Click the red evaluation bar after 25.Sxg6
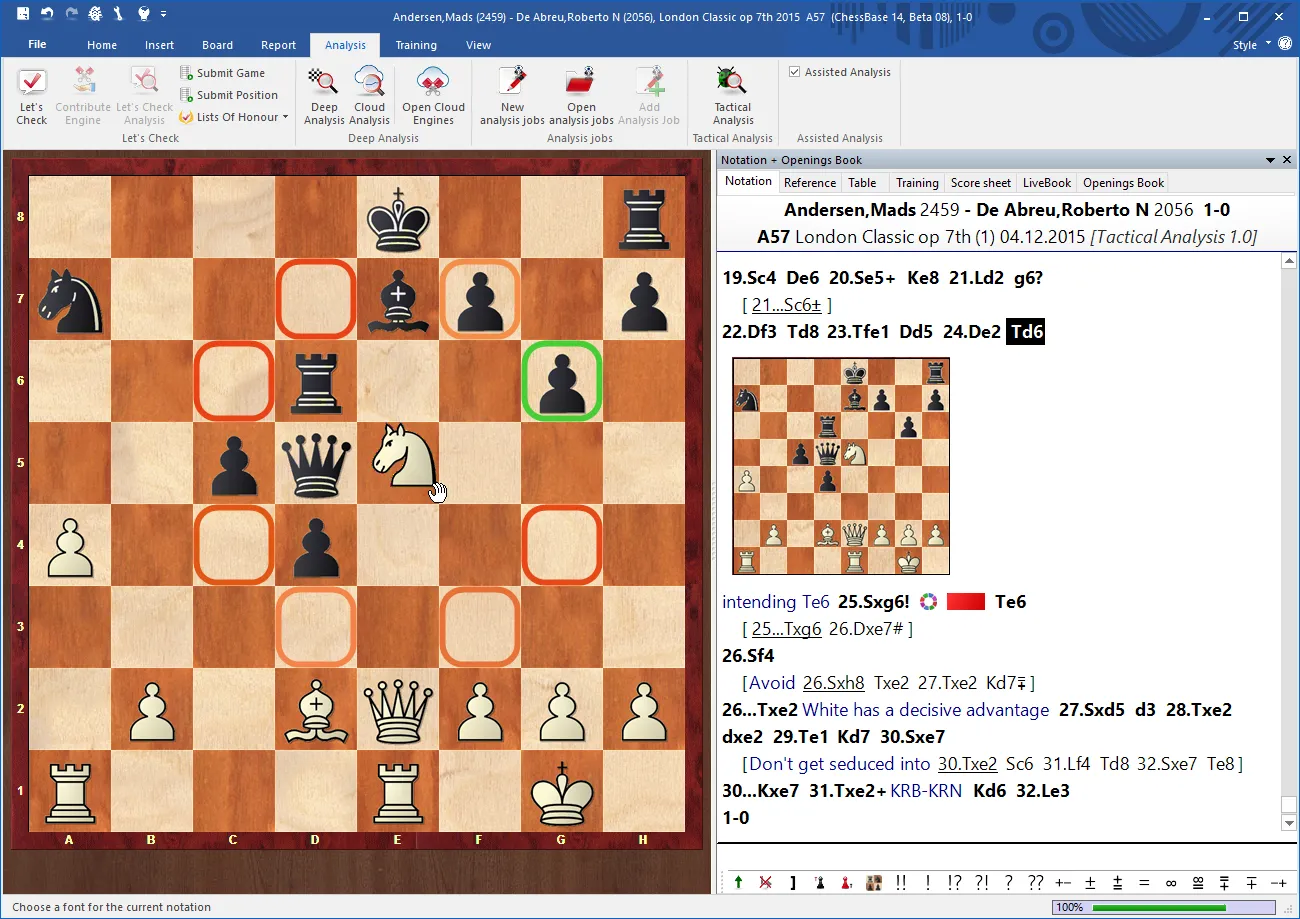 click(966, 602)
